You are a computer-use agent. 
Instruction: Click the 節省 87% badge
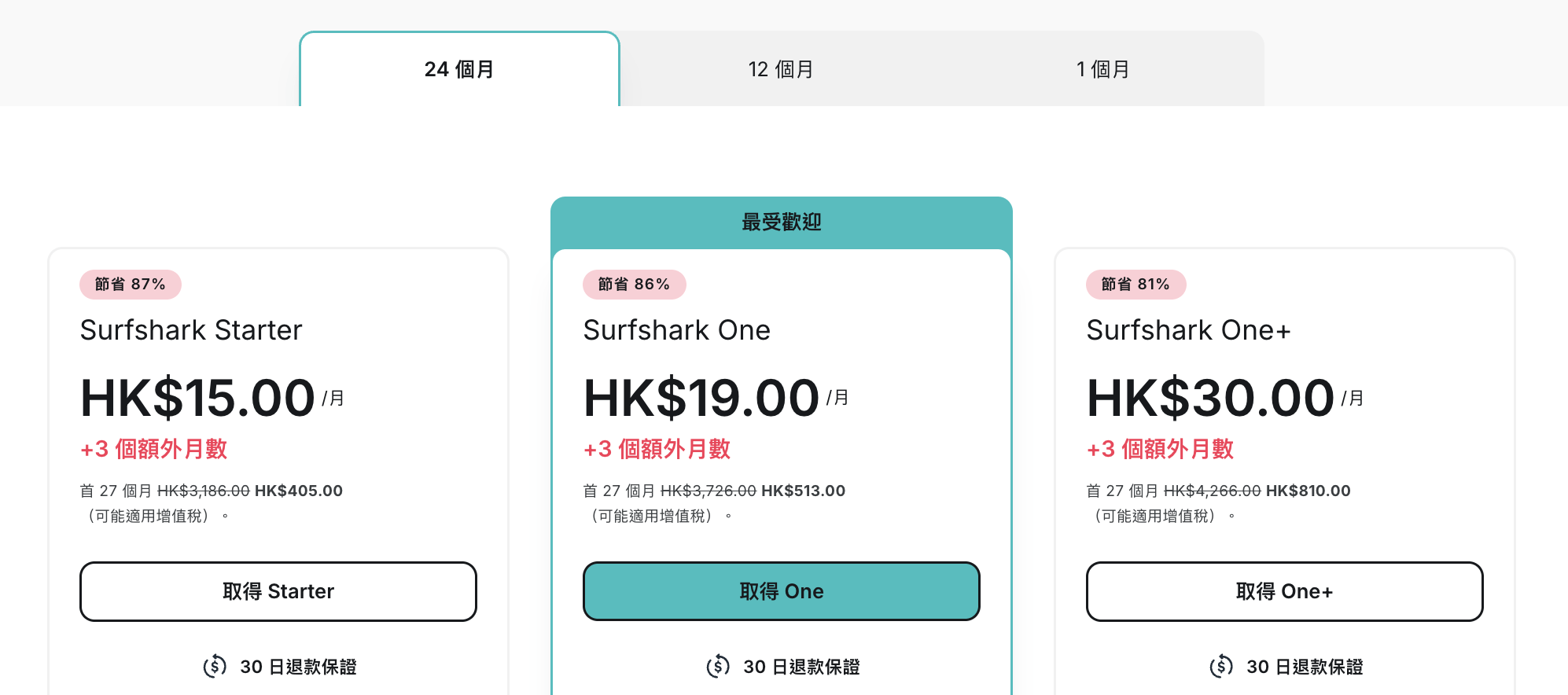coord(131,285)
